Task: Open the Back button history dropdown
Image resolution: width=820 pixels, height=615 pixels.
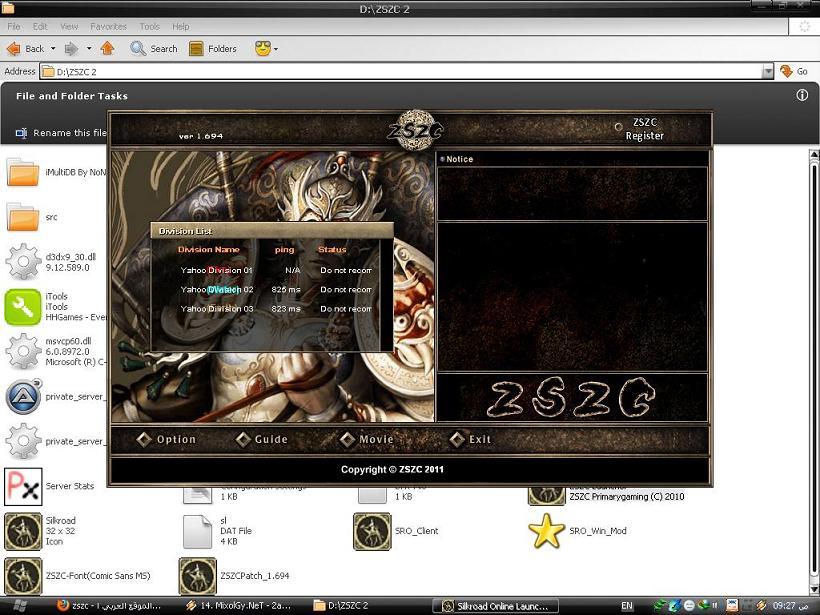Action: (53, 49)
